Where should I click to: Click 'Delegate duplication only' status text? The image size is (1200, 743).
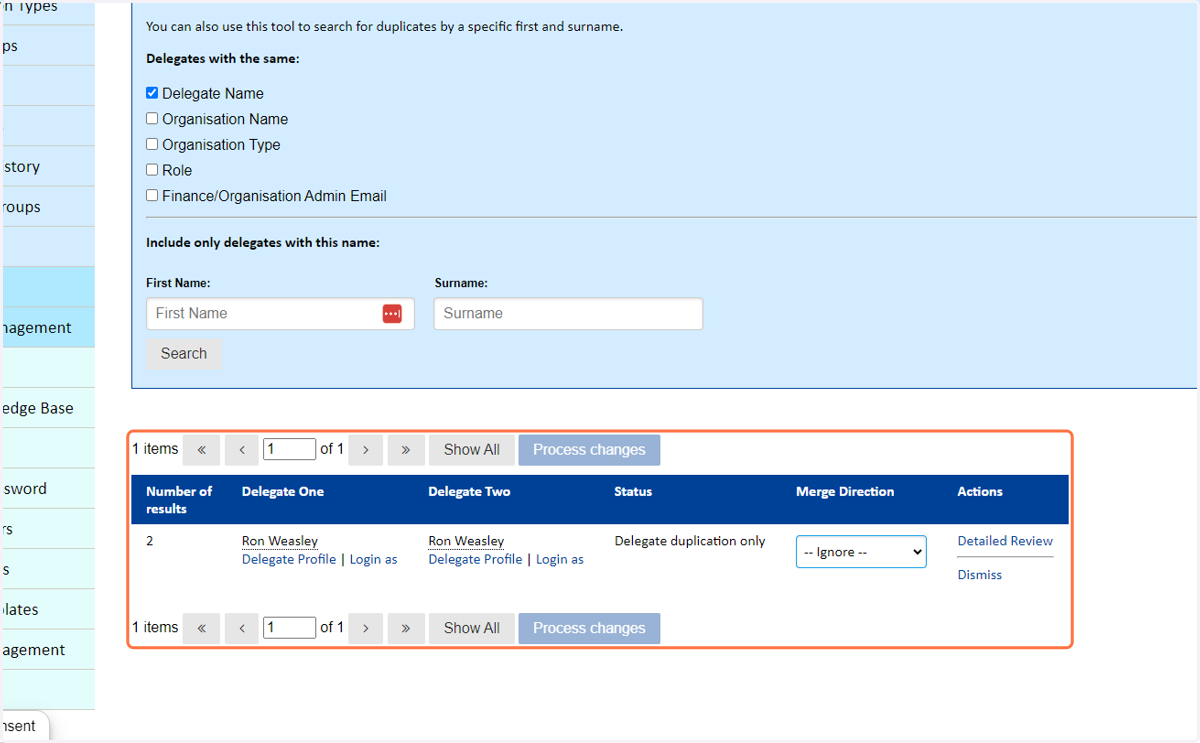click(x=690, y=541)
